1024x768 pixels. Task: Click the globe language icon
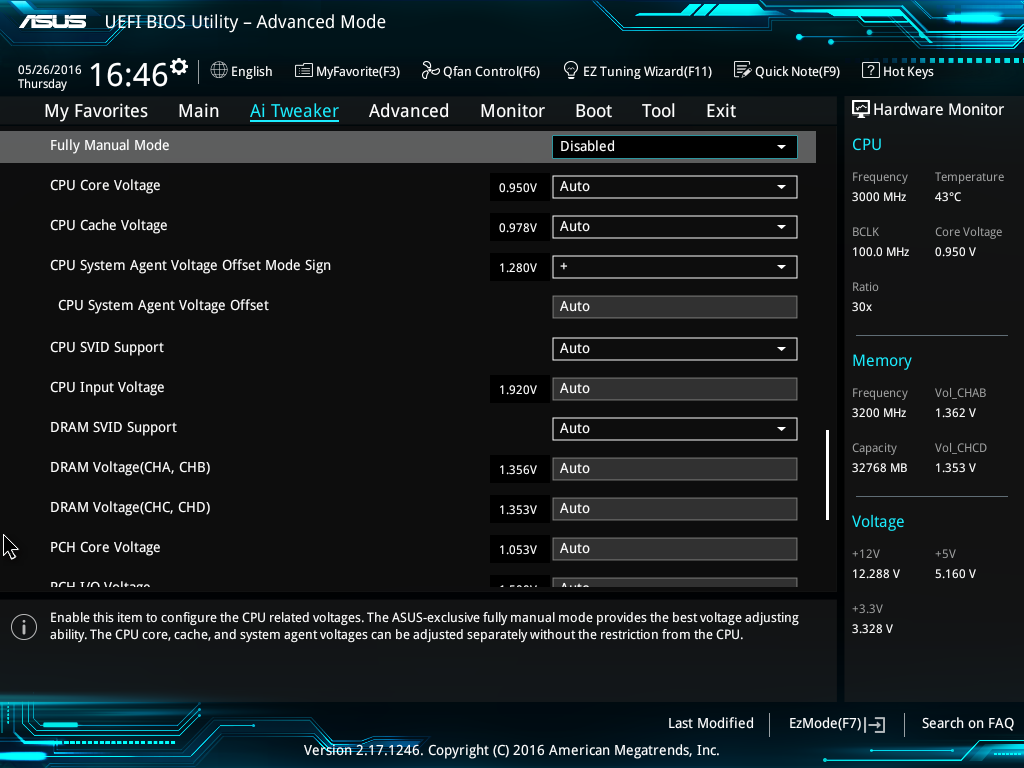[x=219, y=70]
